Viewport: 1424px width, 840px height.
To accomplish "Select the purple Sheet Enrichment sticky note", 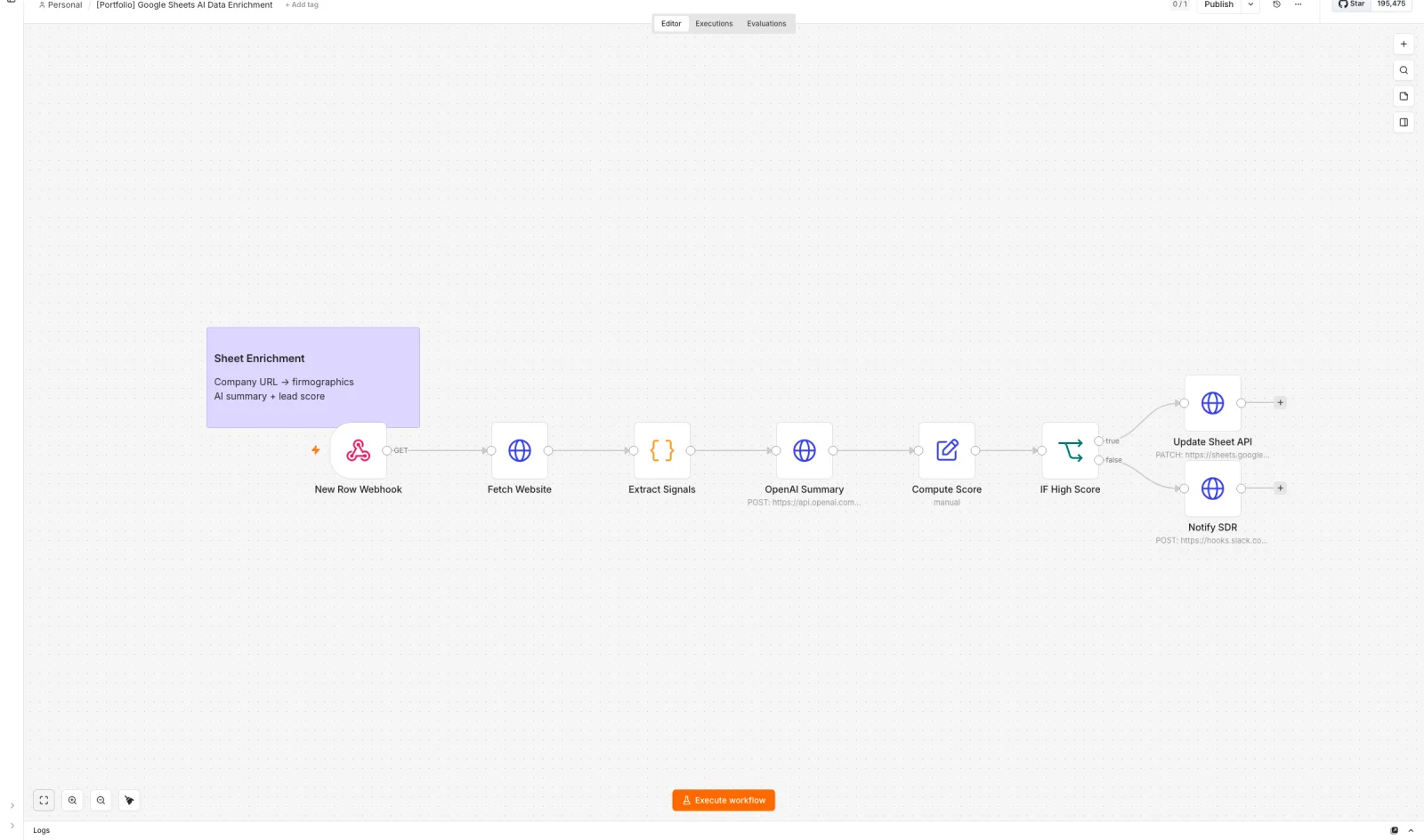I will [313, 377].
